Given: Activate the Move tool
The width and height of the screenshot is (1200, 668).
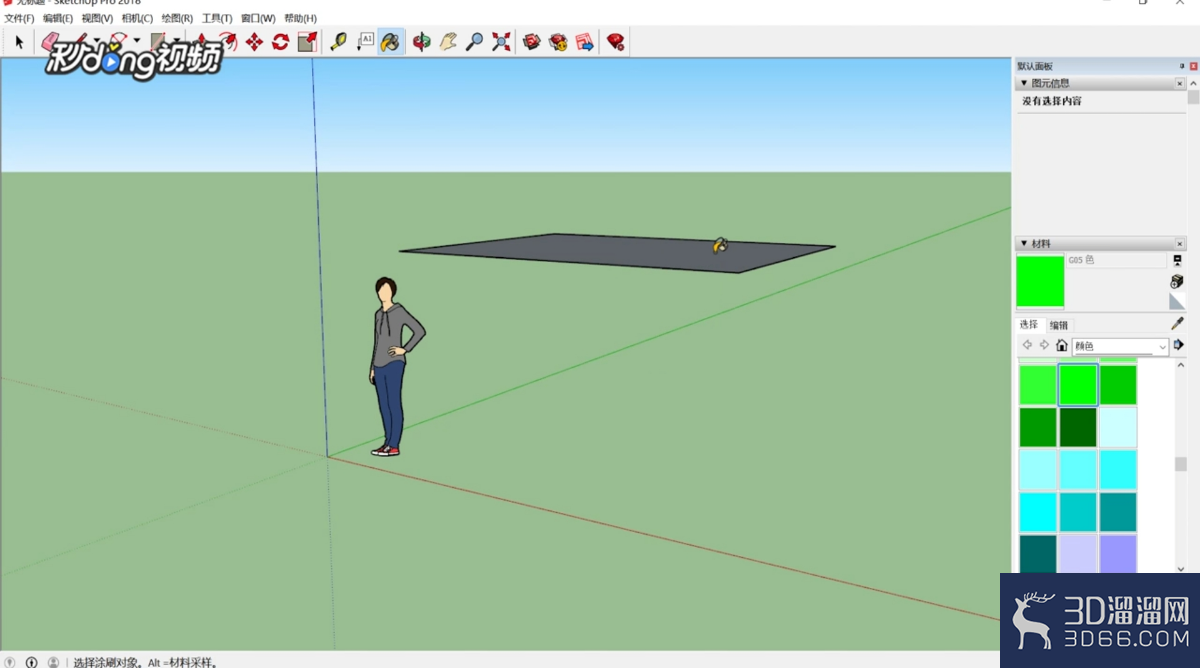Looking at the screenshot, I should click(x=254, y=41).
